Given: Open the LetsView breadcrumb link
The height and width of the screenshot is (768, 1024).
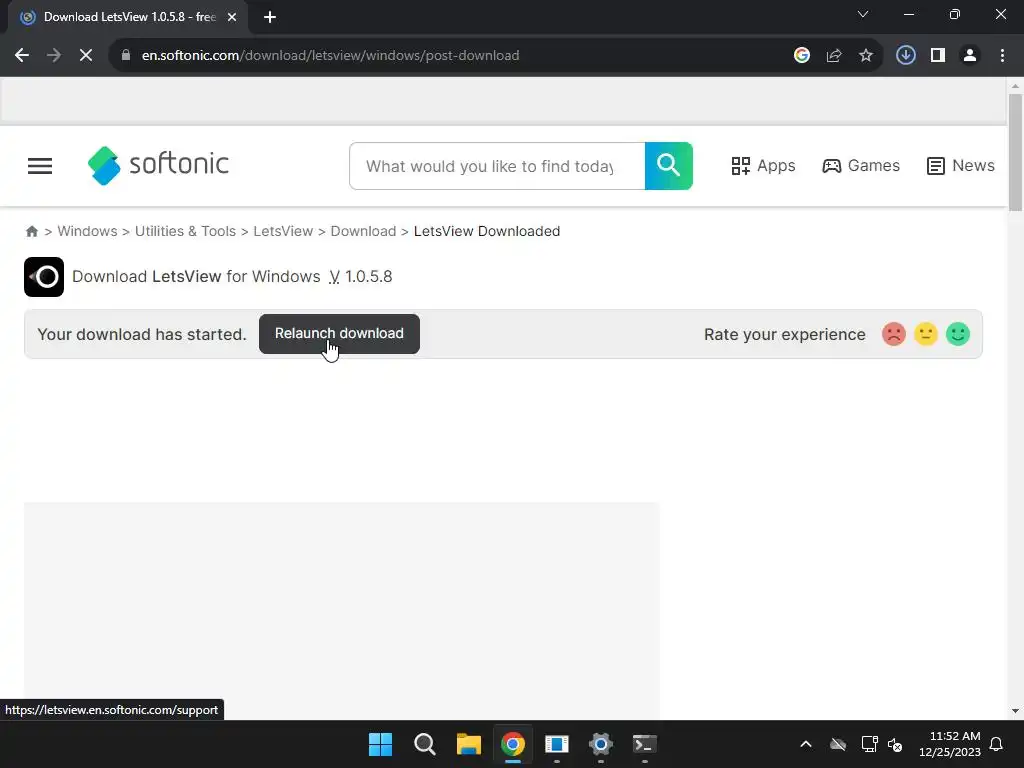Looking at the screenshot, I should pos(283,231).
